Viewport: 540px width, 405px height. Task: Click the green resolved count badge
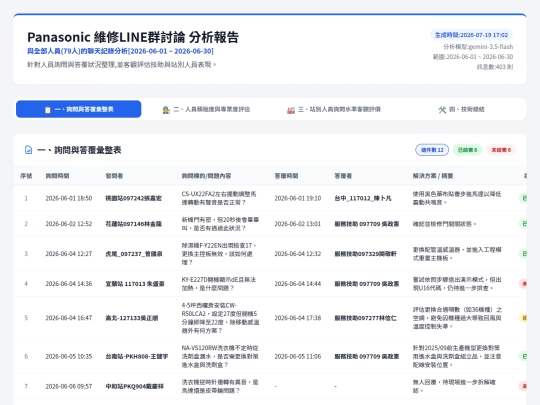click(467, 150)
